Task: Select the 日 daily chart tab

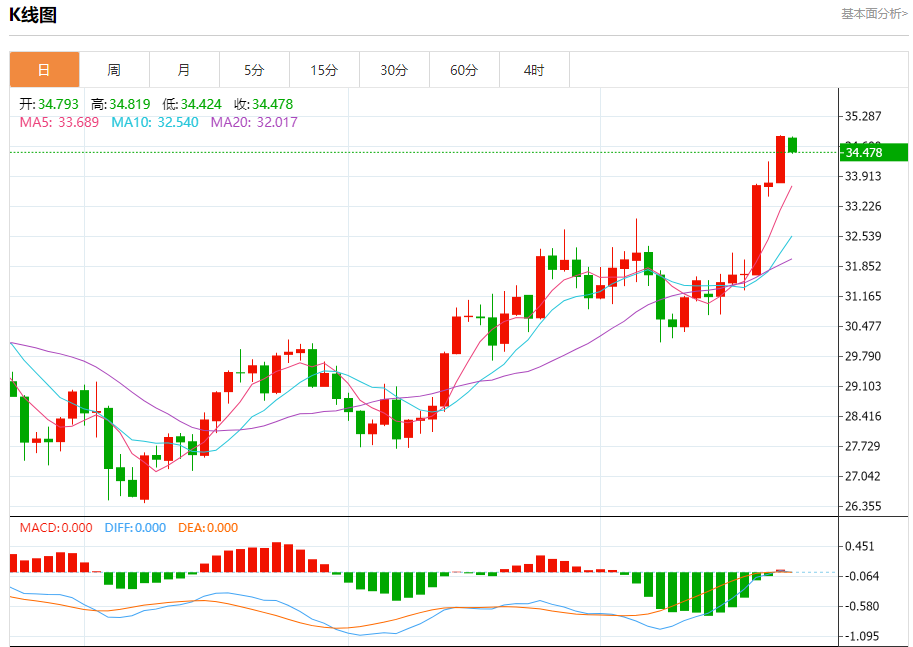Action: [x=44, y=70]
